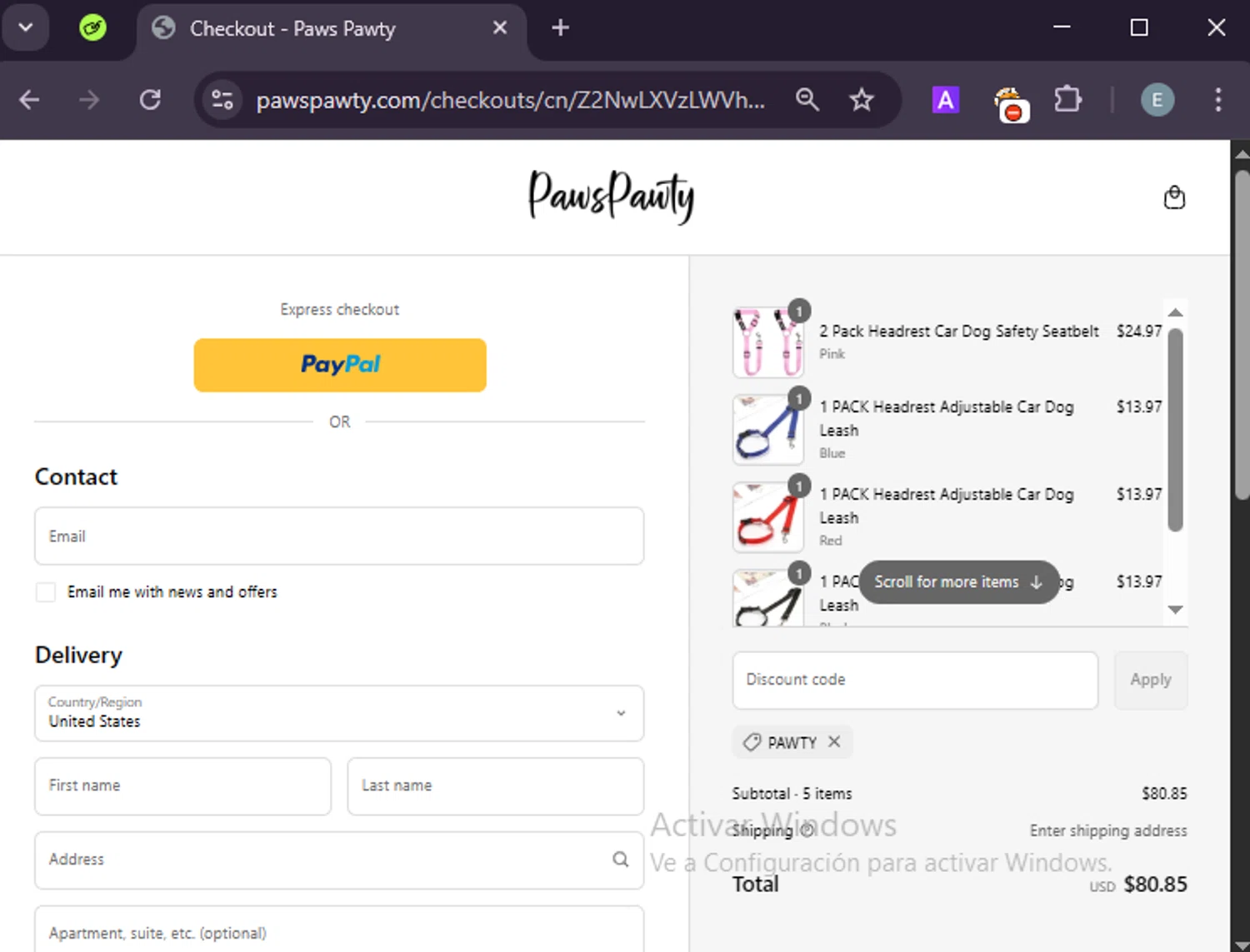Apply the discount code
The image size is (1250, 952).
pyautogui.click(x=1151, y=680)
